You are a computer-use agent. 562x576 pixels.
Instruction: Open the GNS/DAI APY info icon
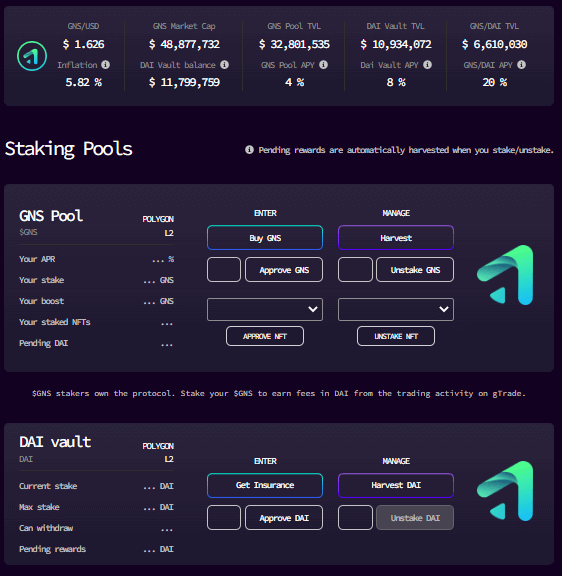(x=521, y=65)
